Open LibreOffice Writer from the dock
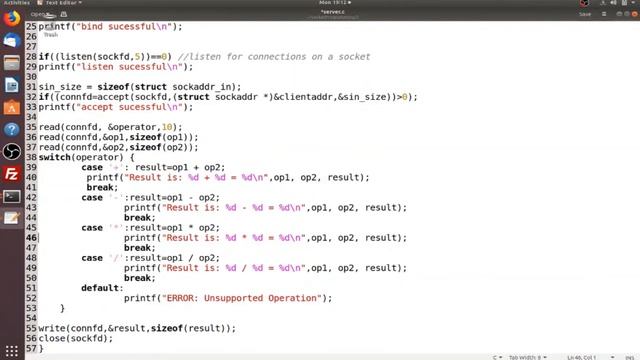The image size is (640, 360). pyautogui.click(x=11, y=85)
